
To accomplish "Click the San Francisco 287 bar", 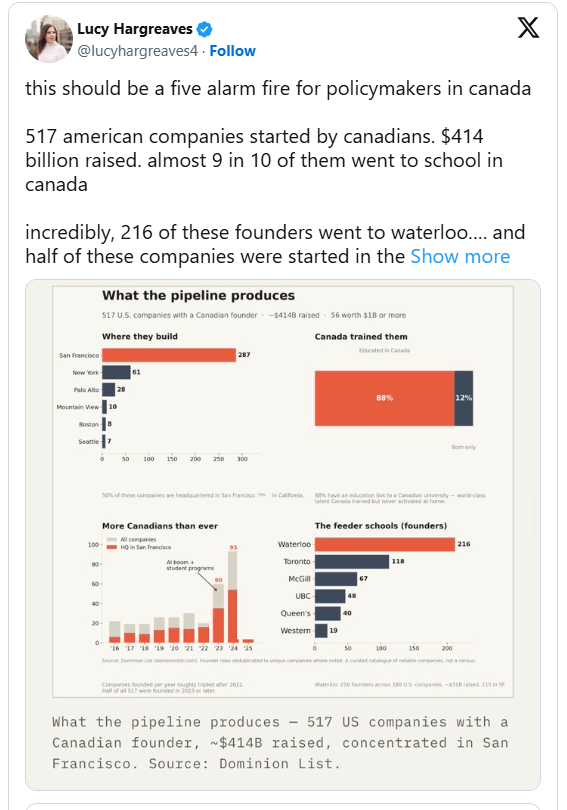I will point(169,355).
